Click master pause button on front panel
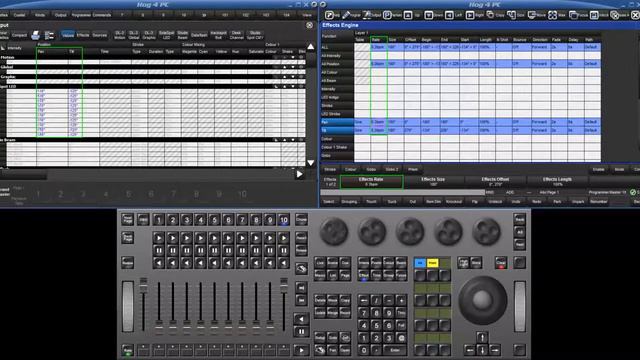Screen dimensions: 640x360 (302, 331)
